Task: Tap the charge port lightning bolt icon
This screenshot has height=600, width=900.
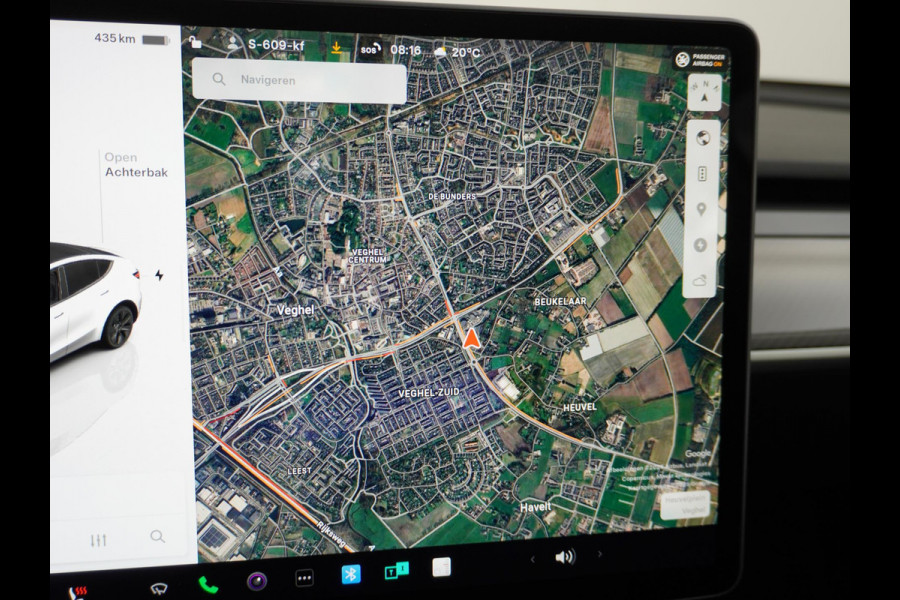Action: tap(159, 275)
